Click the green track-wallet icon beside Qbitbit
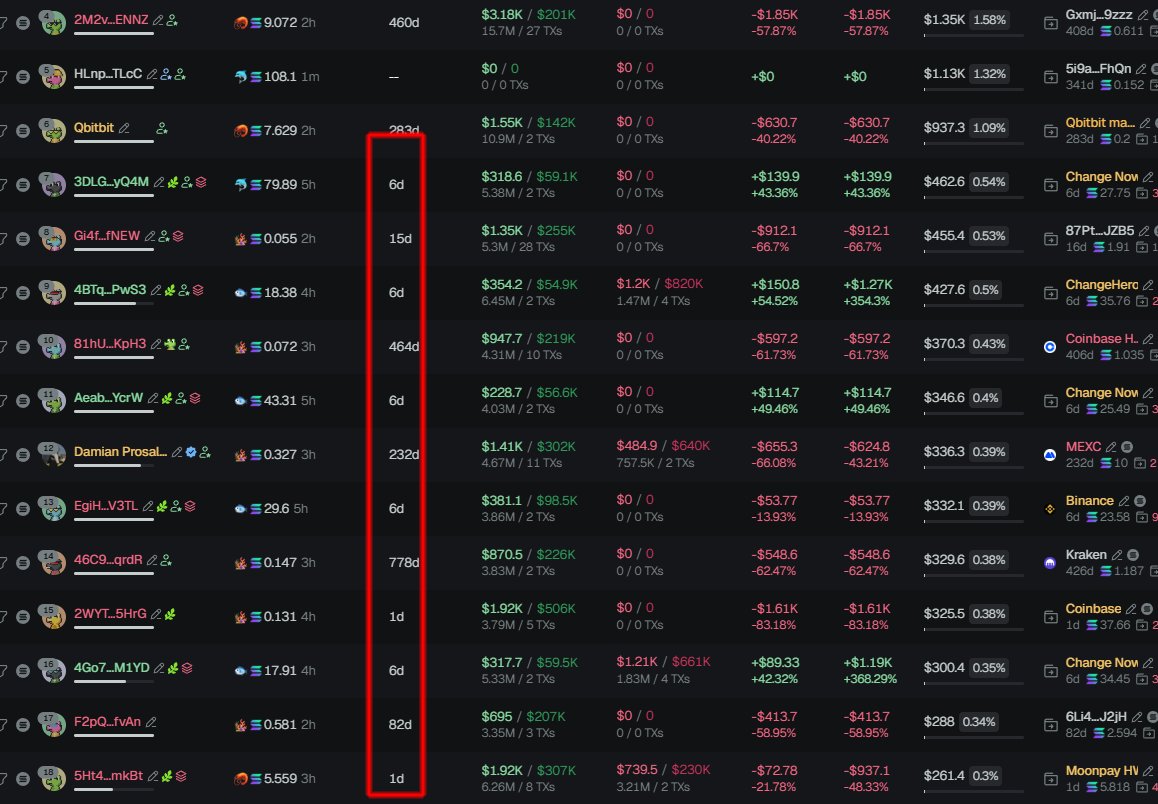The image size is (1158, 804). click(x=162, y=128)
